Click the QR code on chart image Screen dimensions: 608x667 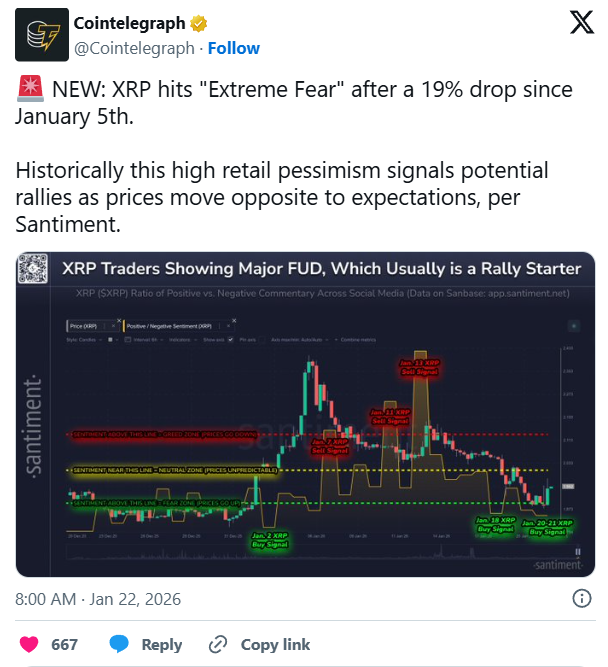[35, 270]
